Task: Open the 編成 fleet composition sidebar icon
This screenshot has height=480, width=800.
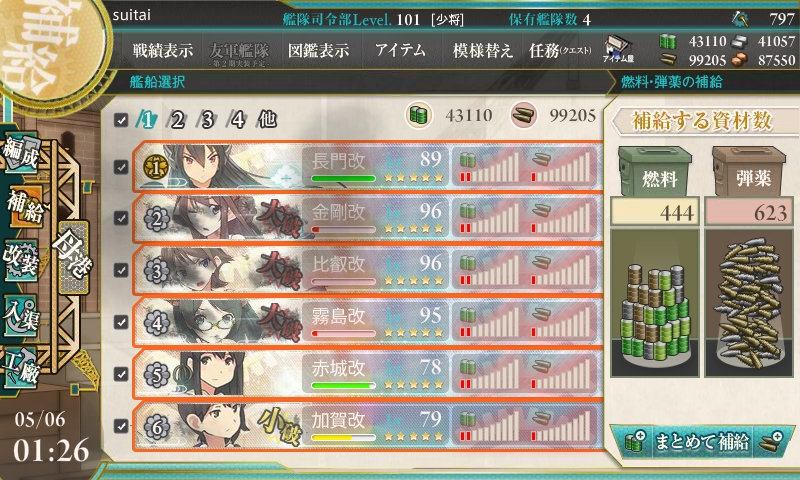Action: pos(20,152)
